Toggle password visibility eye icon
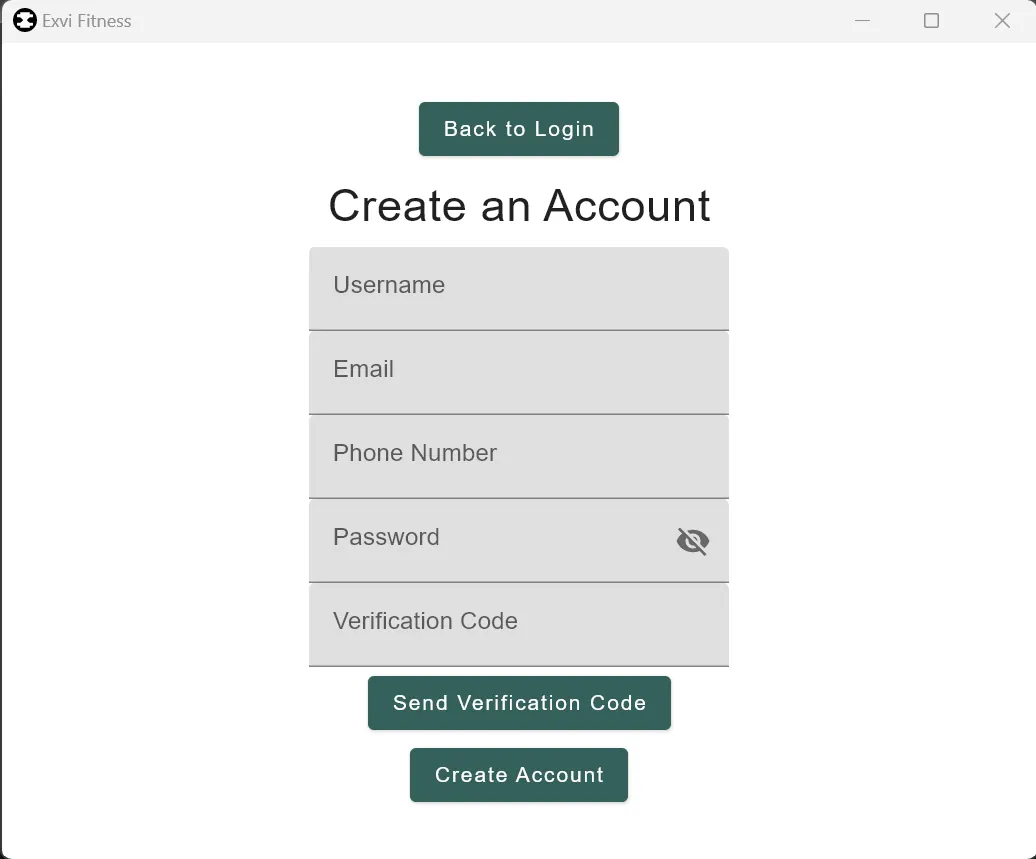The height and width of the screenshot is (859, 1036). pos(692,541)
